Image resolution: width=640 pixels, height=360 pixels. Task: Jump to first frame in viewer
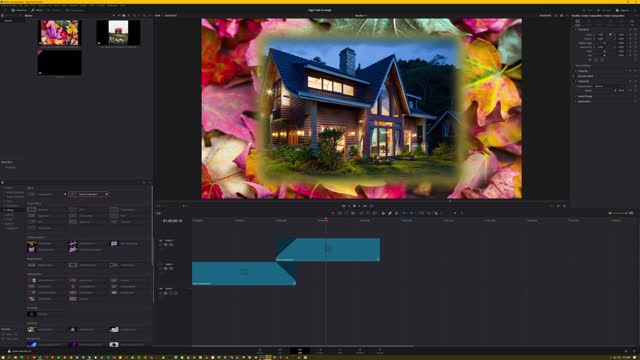coord(343,206)
